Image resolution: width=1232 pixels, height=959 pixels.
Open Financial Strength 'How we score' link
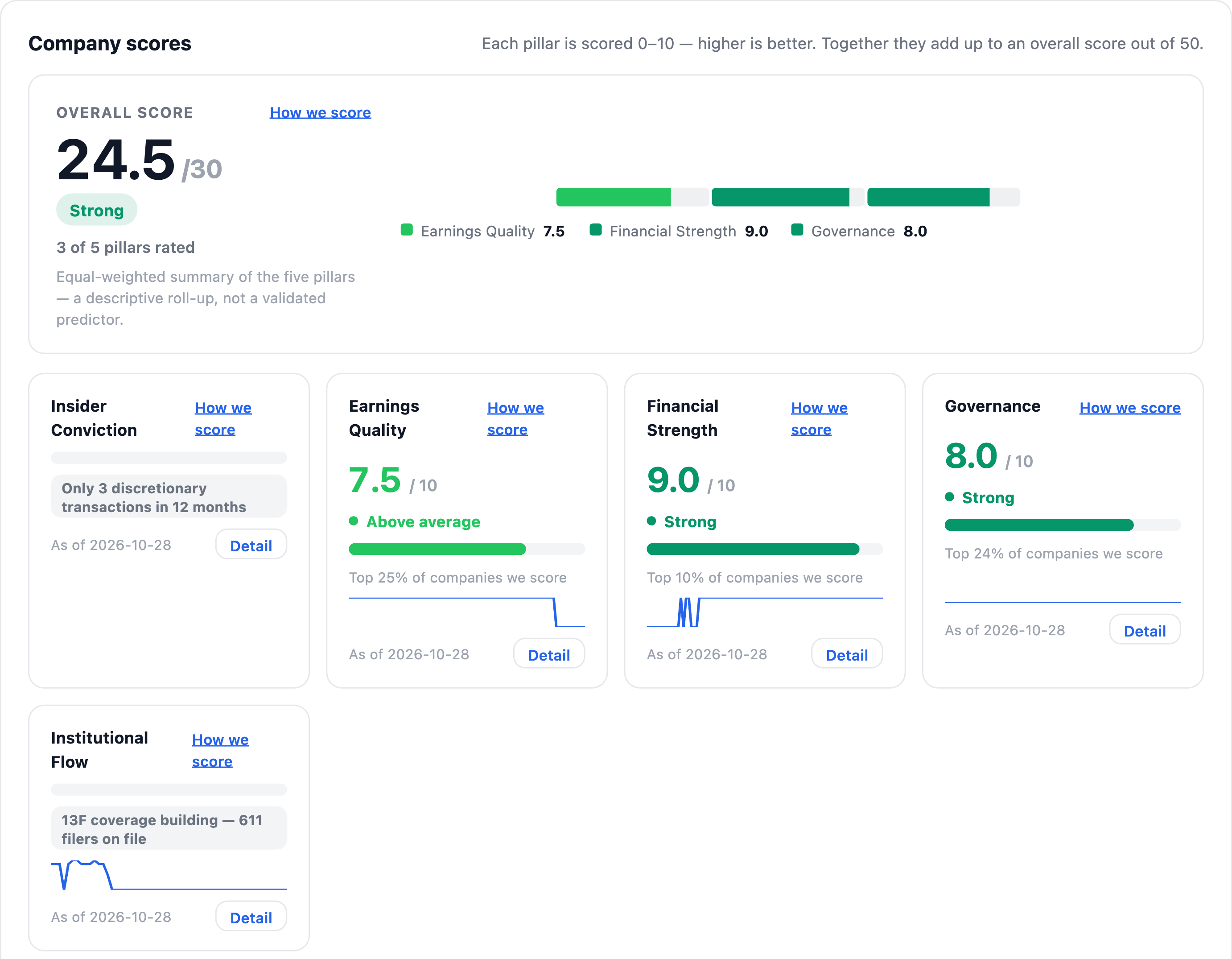[819, 418]
